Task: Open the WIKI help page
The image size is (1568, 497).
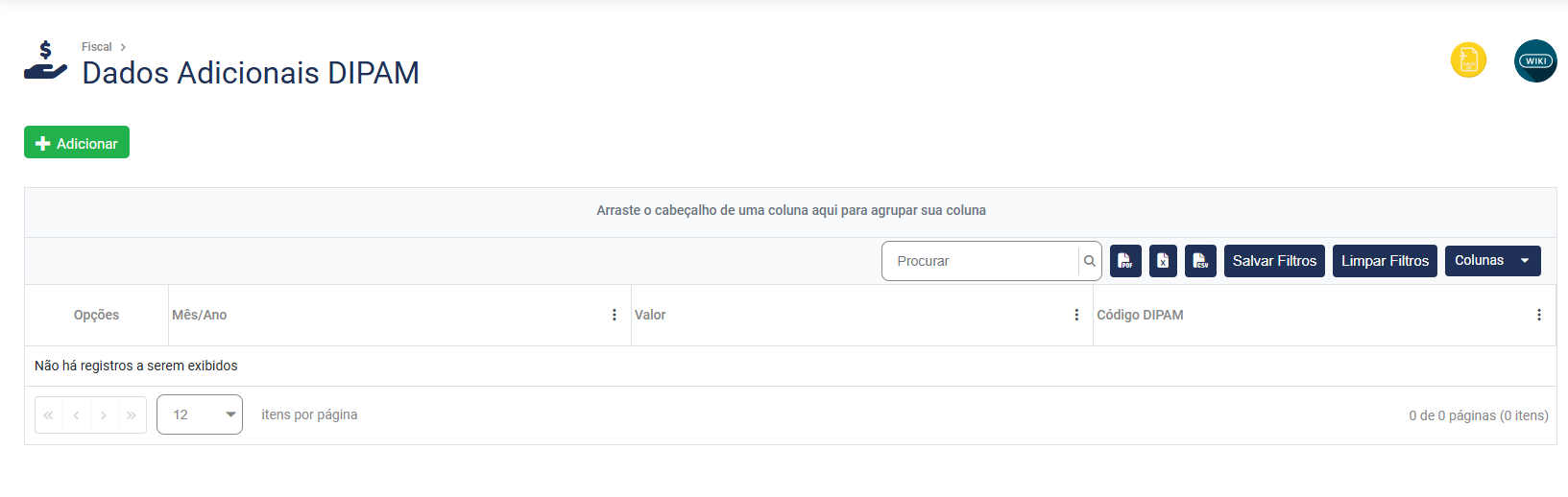Action: coord(1534,61)
